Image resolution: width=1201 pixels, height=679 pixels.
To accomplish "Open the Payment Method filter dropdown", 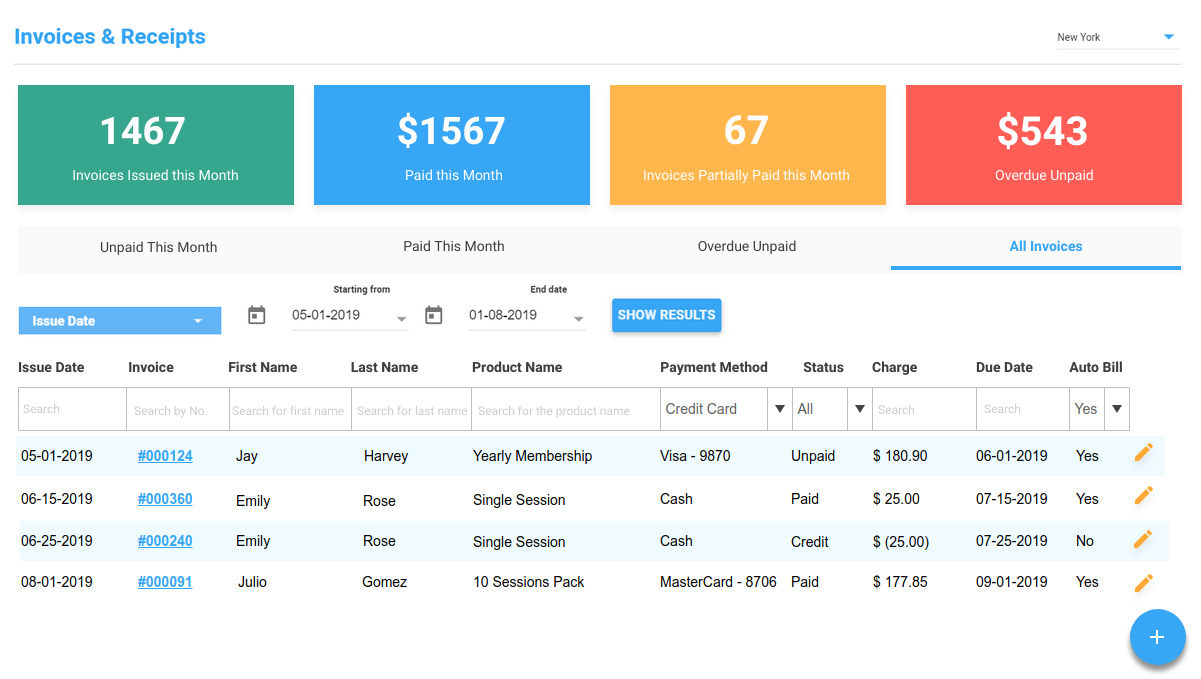I will 780,409.
